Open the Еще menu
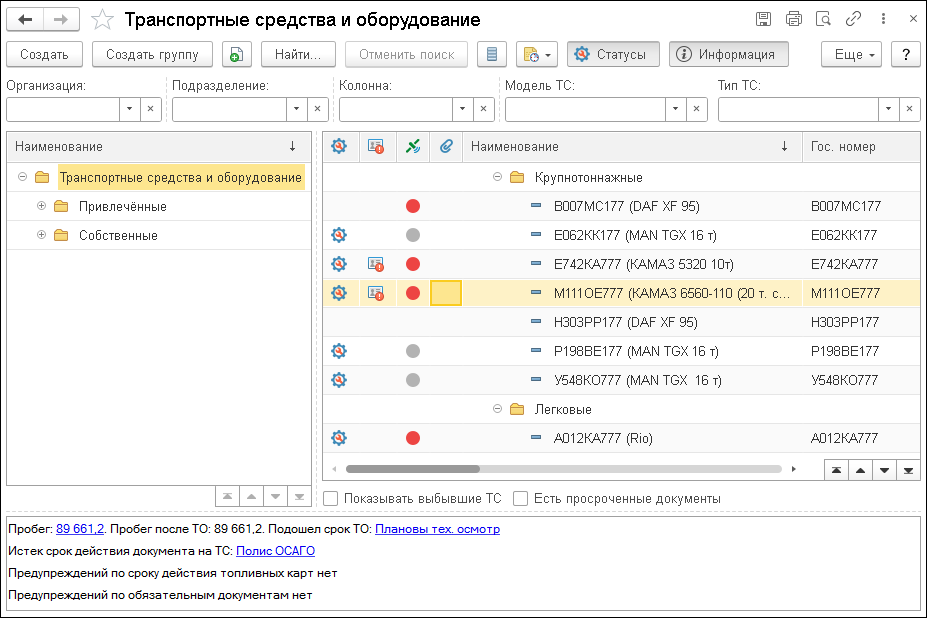 (x=851, y=54)
